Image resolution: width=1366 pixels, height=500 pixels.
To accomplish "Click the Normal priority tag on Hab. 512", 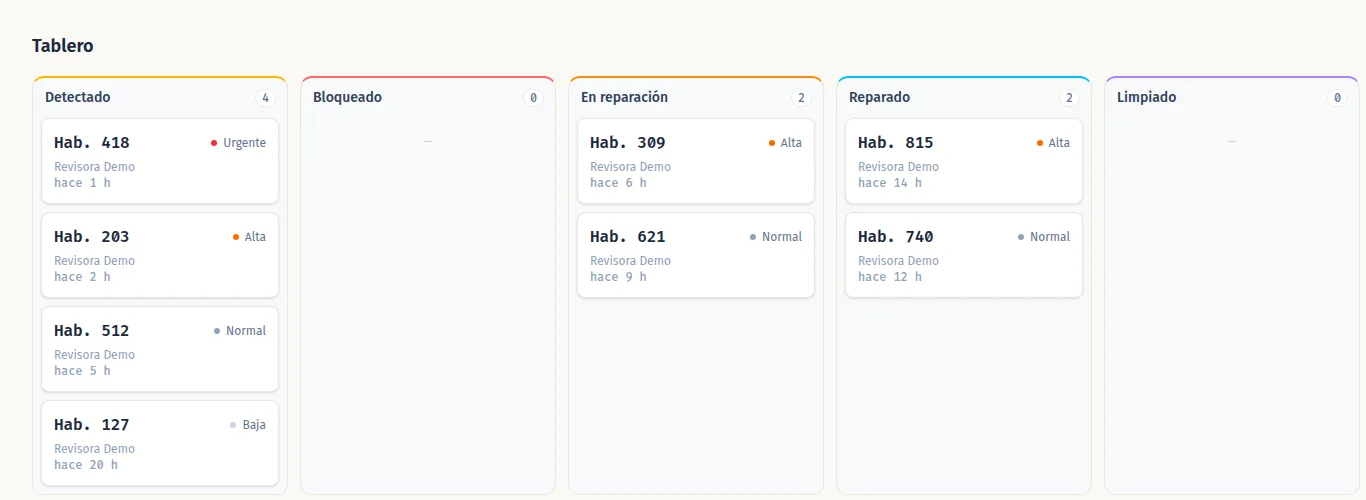I will tap(240, 331).
